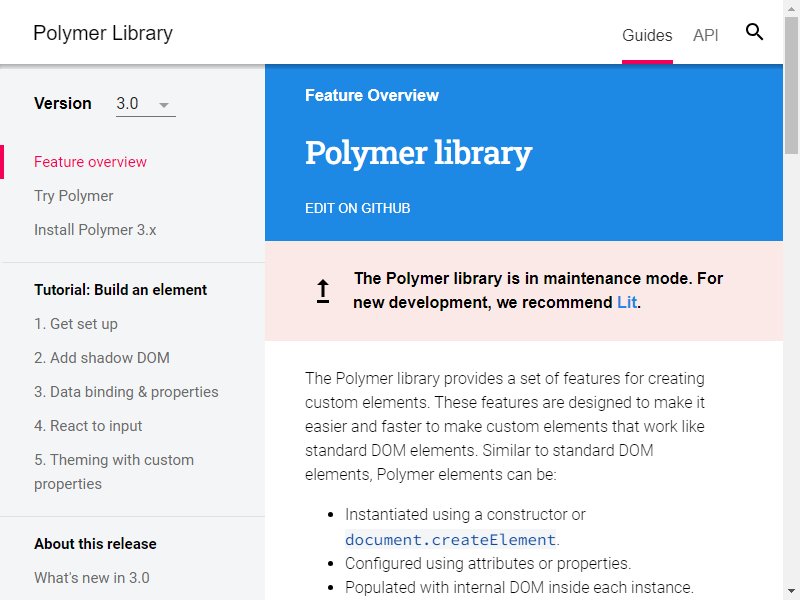Open 4. React to input
The image size is (800, 600).
pyautogui.click(x=88, y=426)
